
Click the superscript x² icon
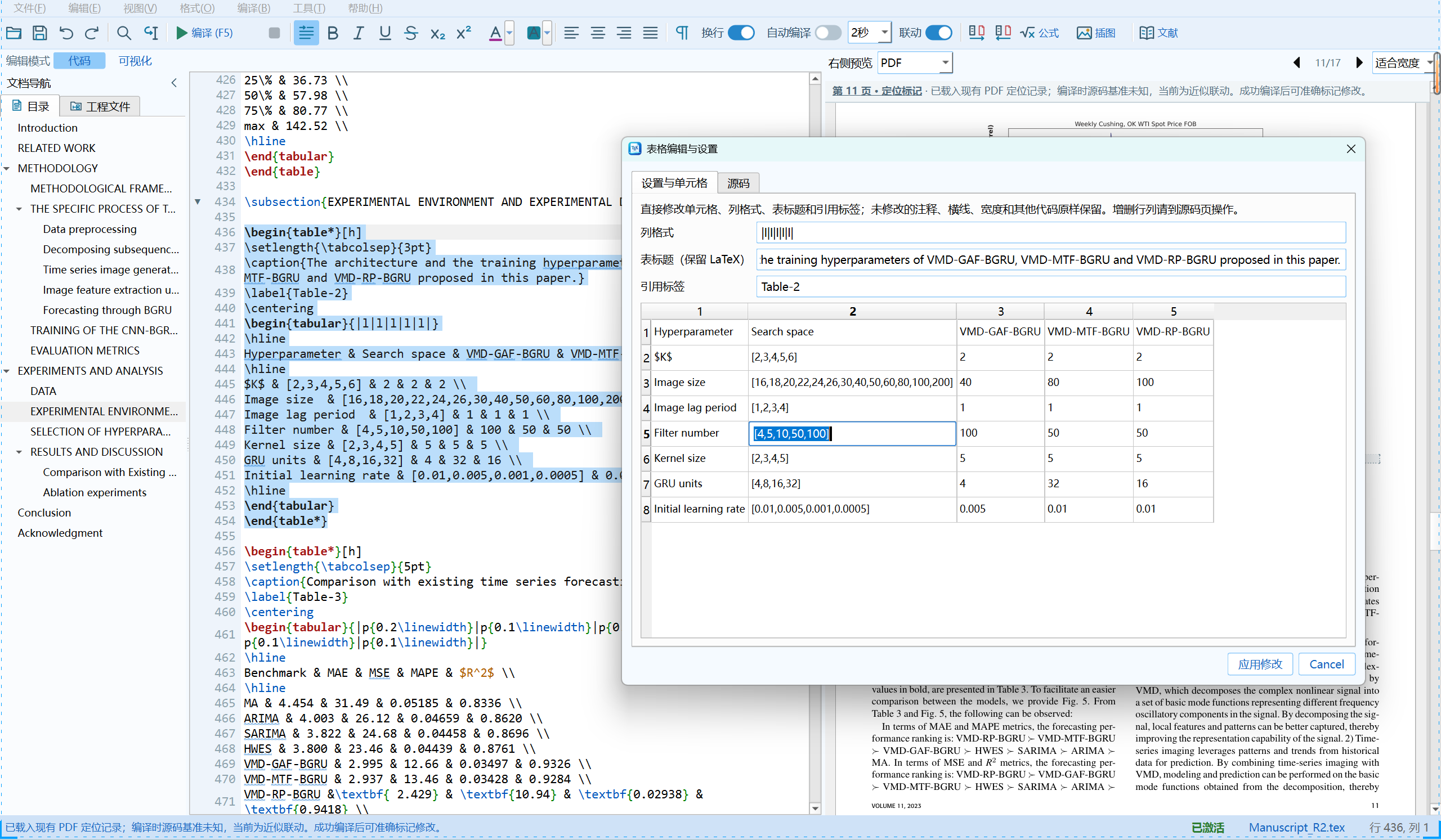tap(464, 33)
